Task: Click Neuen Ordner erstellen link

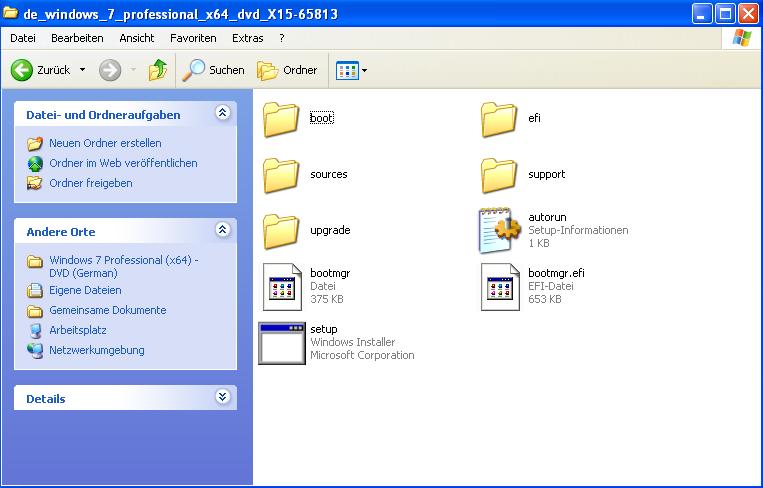Action: tap(105, 143)
